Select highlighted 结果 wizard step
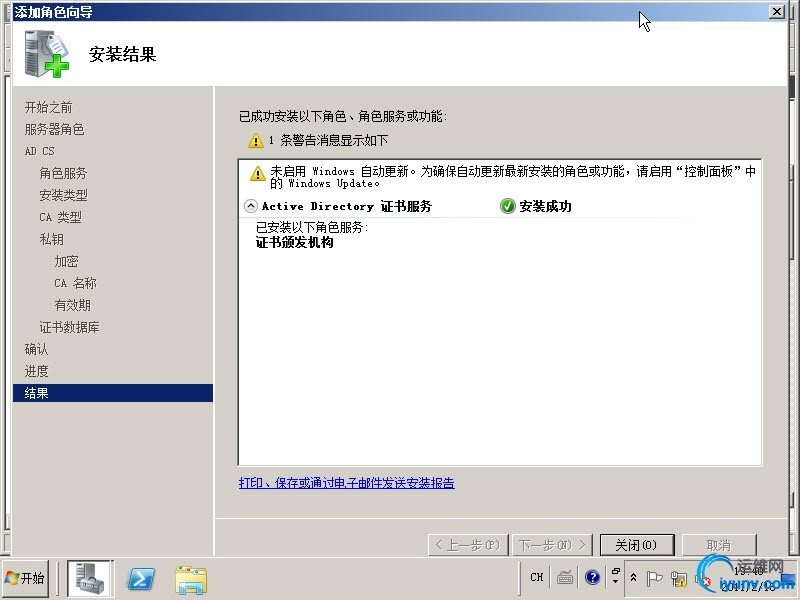Viewport: 800px width, 600px height. [x=113, y=393]
